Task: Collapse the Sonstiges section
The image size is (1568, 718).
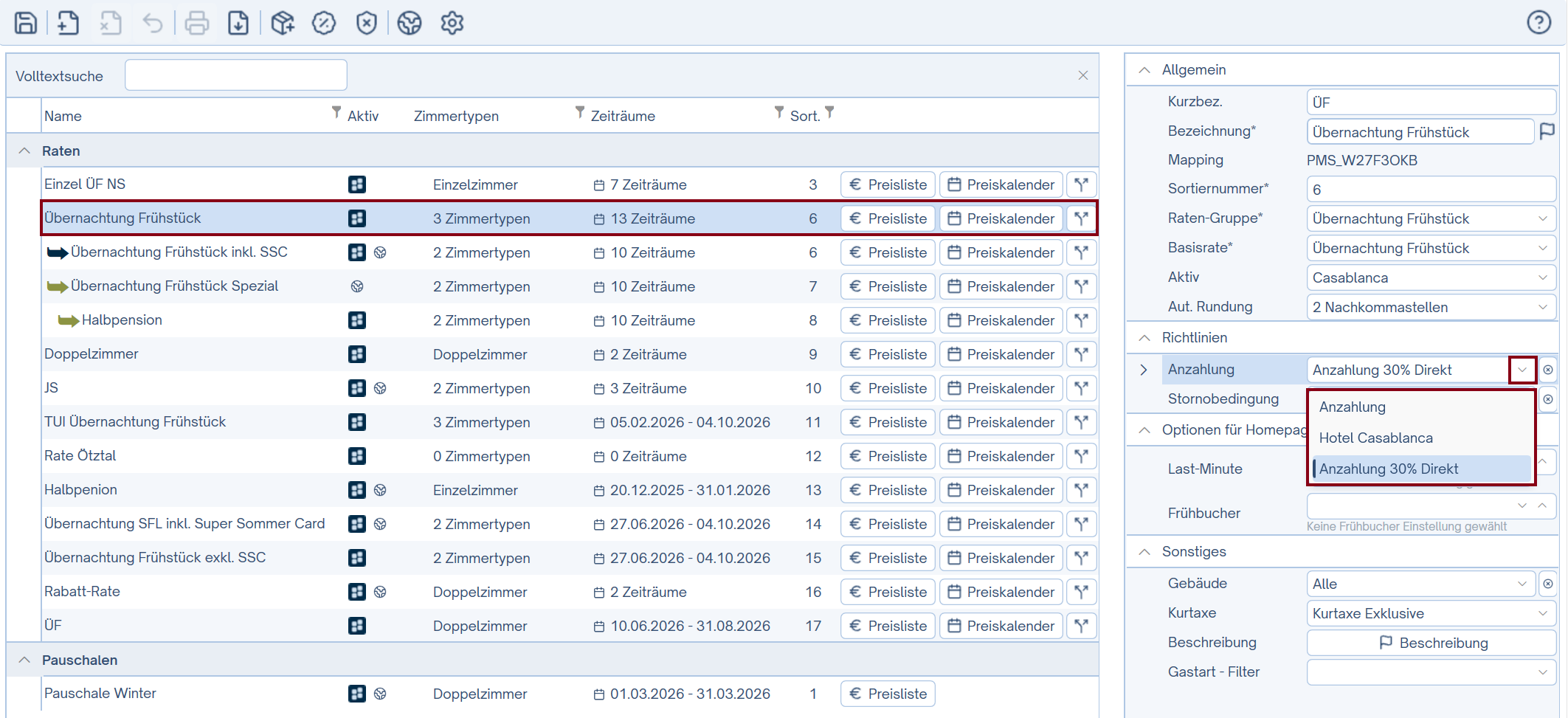Action: [1144, 552]
